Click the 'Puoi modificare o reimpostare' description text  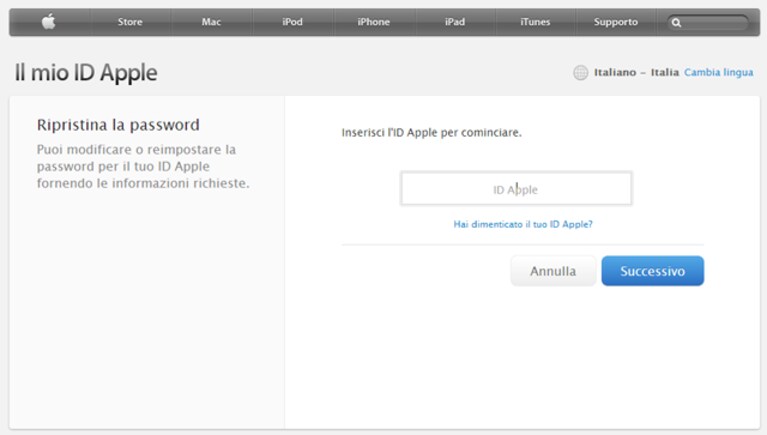143,166
